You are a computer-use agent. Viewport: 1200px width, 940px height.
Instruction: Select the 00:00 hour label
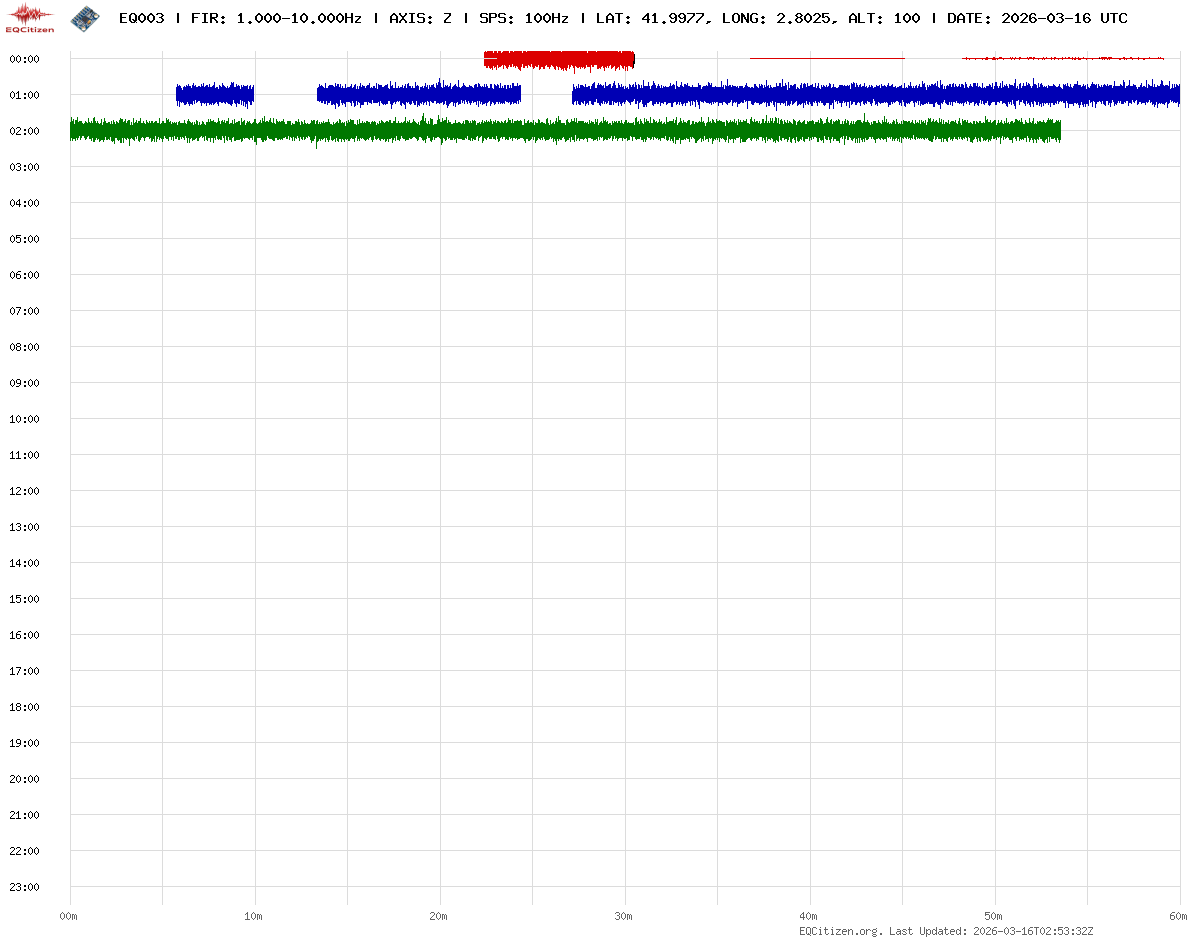(23, 59)
